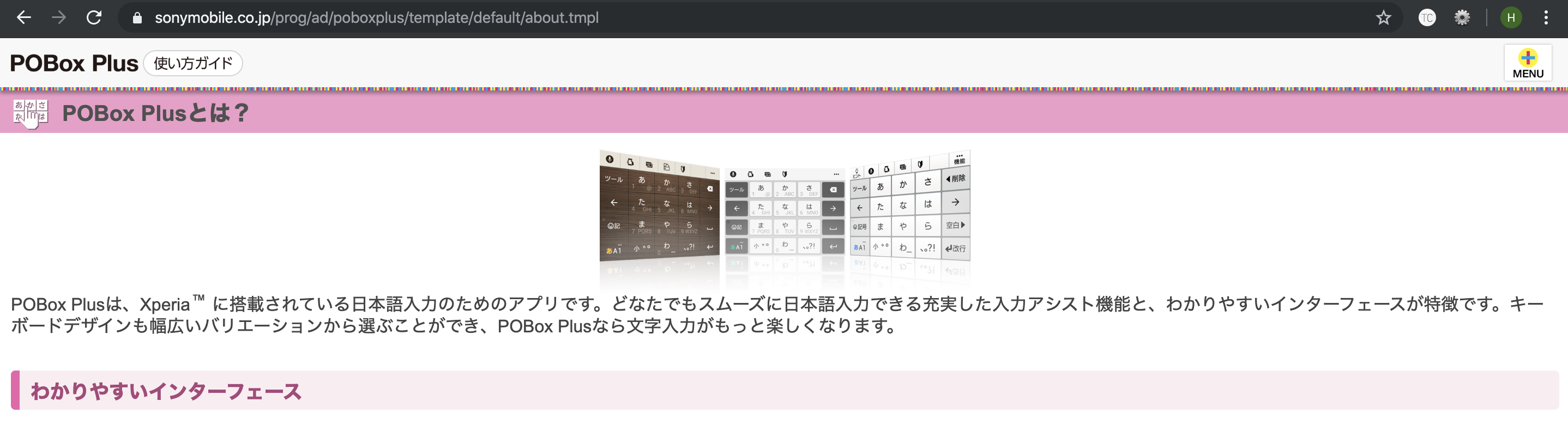The height and width of the screenshot is (425, 1568).
Task: Open the gear extension icon
Action: pos(1462,17)
